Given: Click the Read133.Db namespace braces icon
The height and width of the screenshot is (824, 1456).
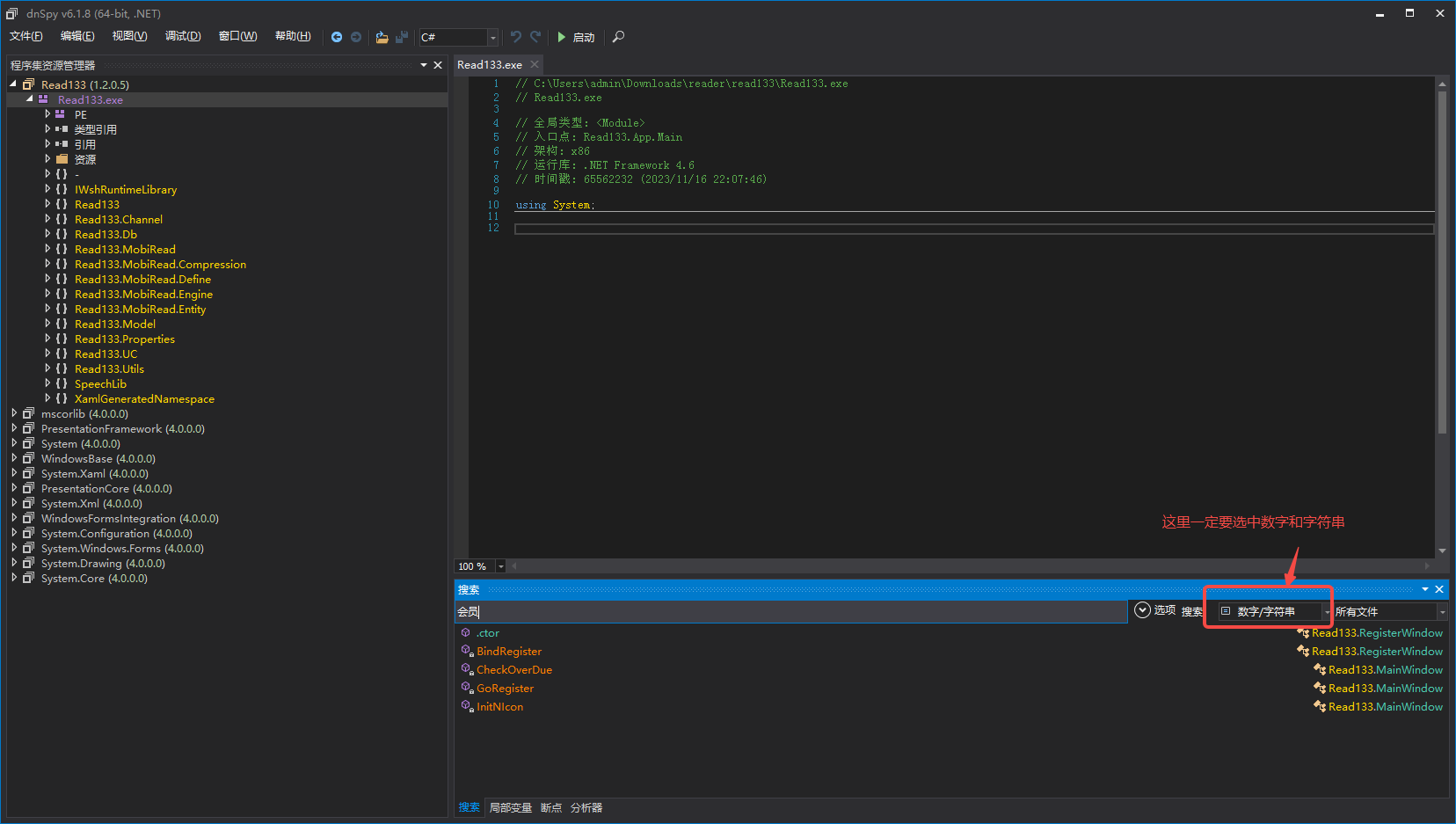Looking at the screenshot, I should click(x=62, y=234).
